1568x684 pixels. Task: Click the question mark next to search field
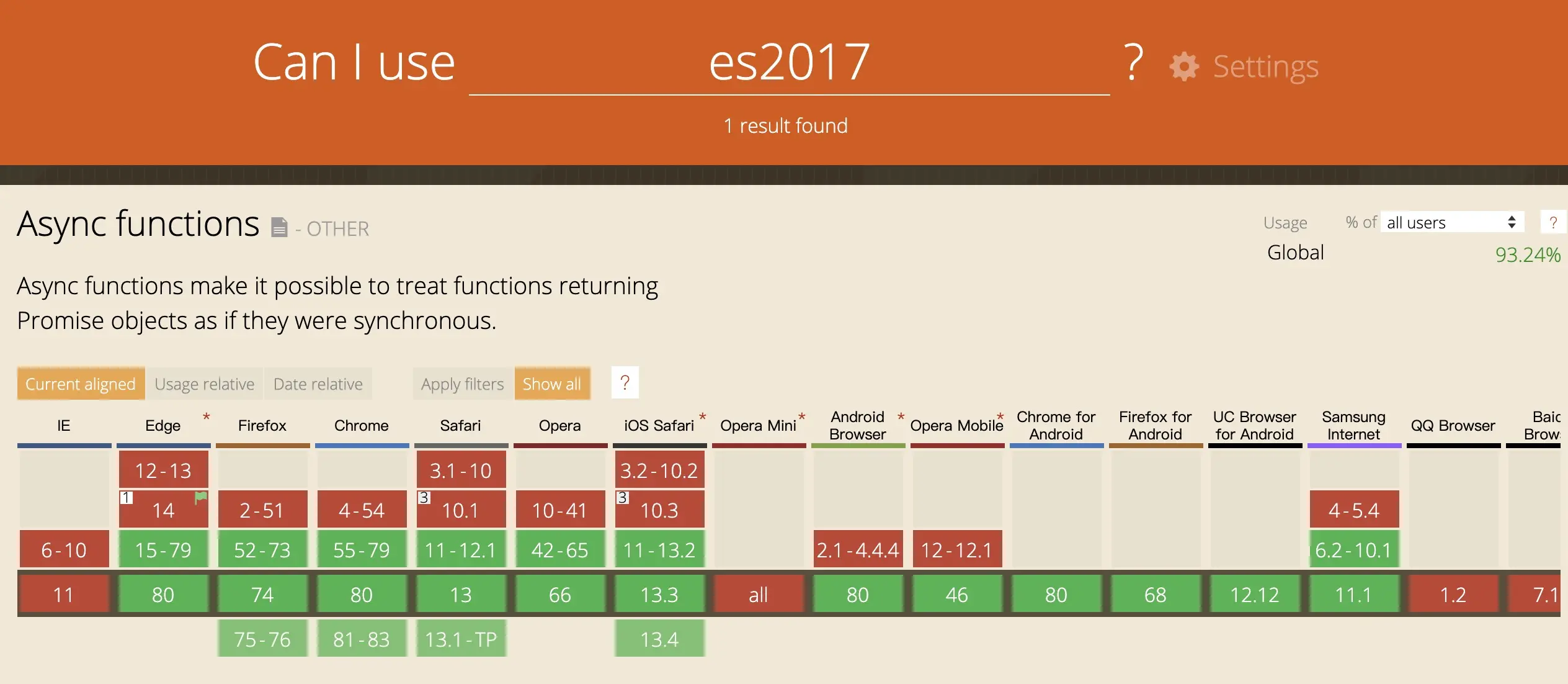(x=1133, y=62)
